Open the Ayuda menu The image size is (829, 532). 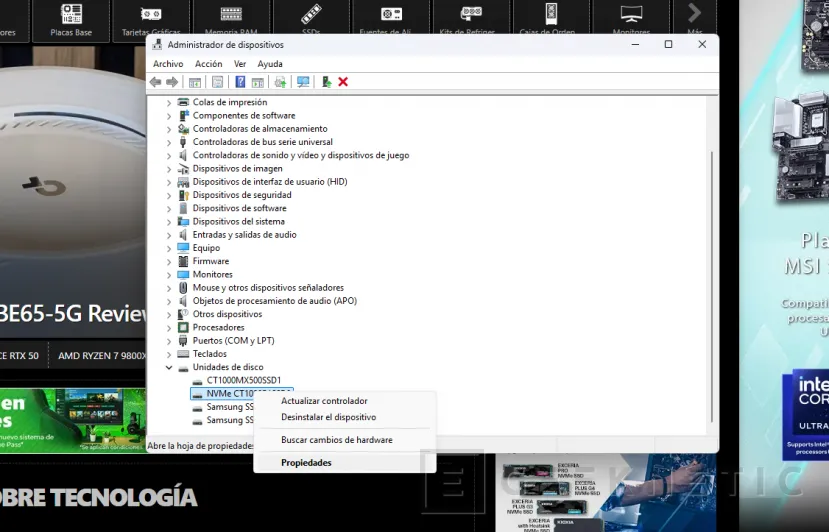point(270,63)
